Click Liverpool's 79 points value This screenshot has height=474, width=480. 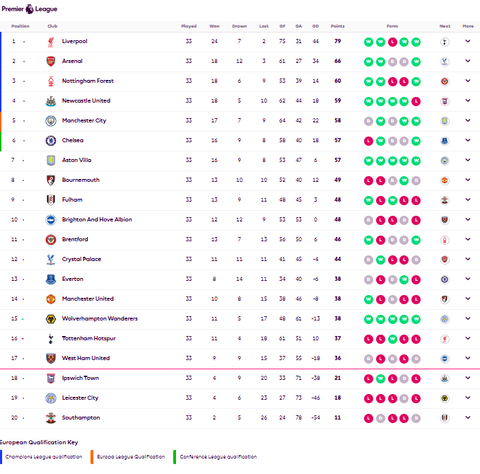pyautogui.click(x=338, y=41)
